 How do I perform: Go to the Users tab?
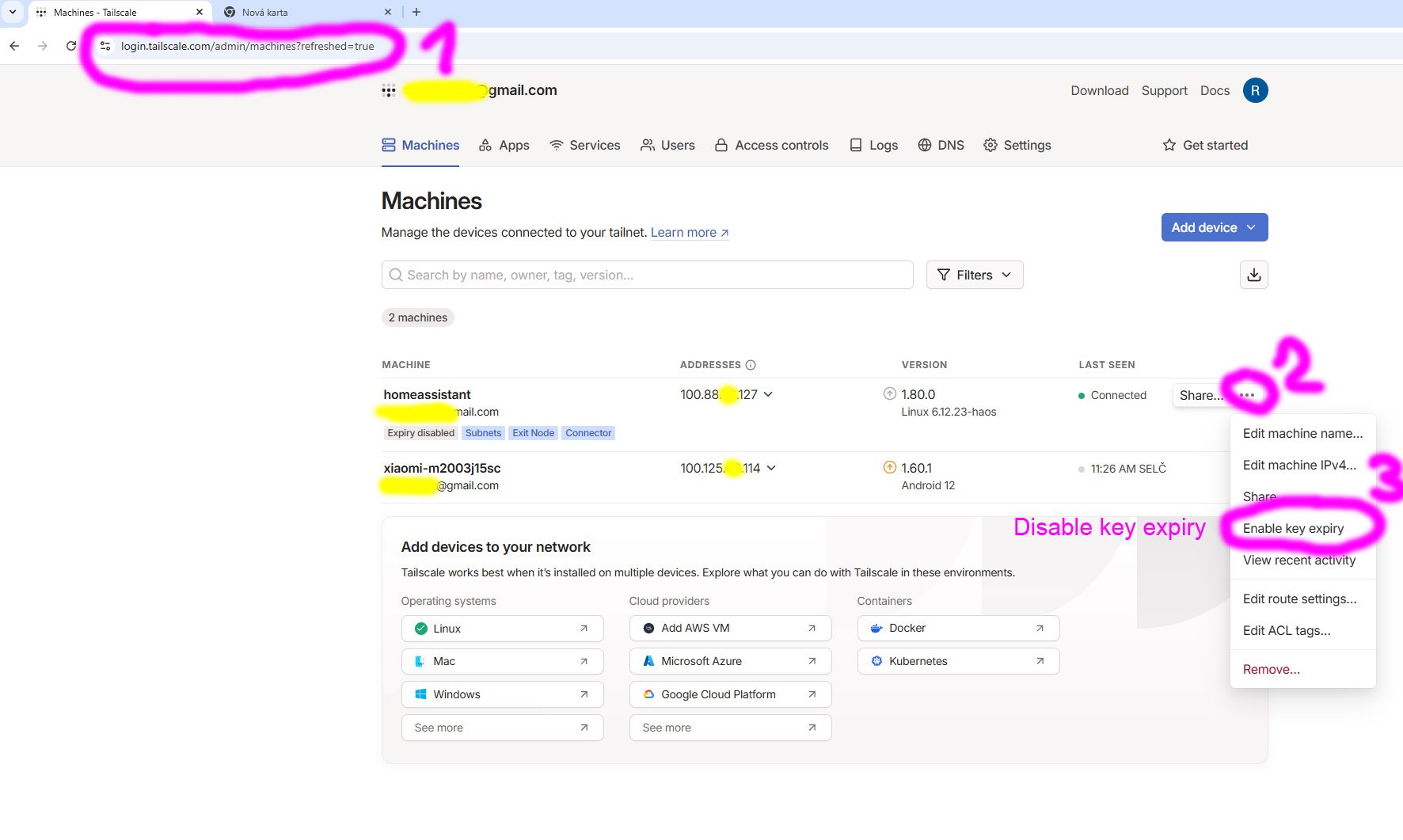pyautogui.click(x=667, y=145)
